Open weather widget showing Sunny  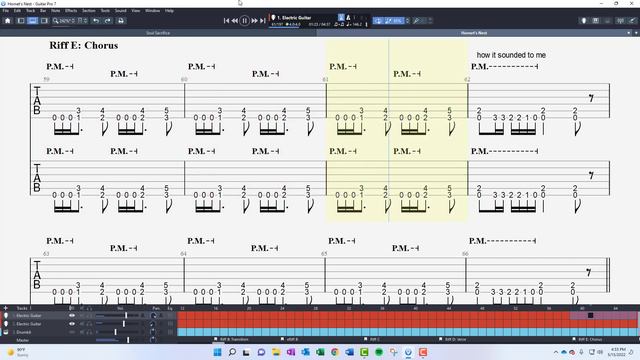point(17,352)
